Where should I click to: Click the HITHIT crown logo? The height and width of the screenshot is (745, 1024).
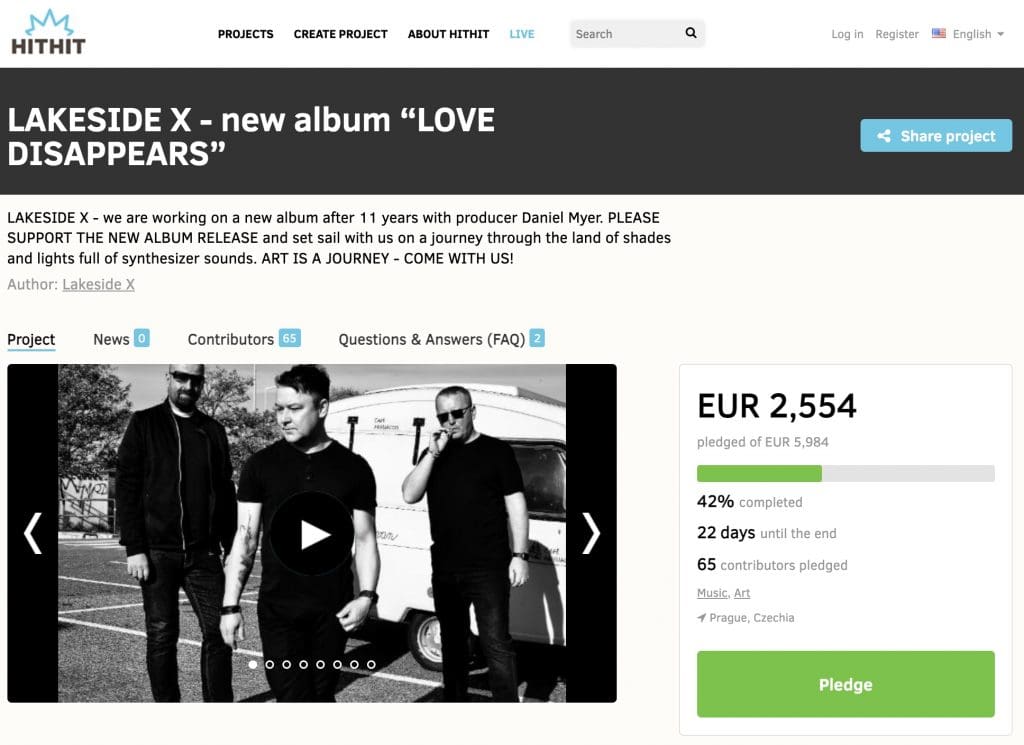click(x=48, y=32)
